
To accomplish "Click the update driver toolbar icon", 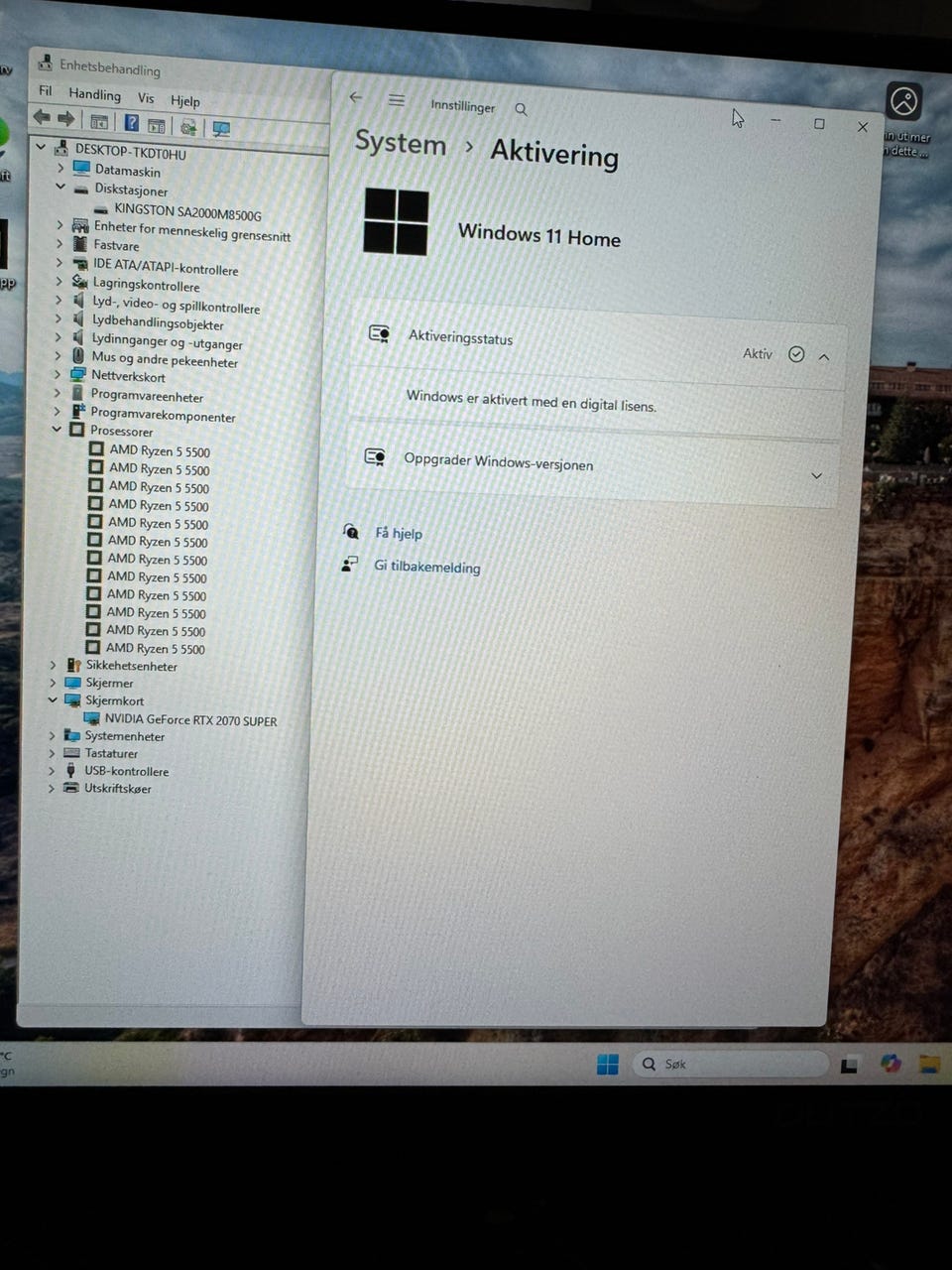I will pyautogui.click(x=188, y=127).
